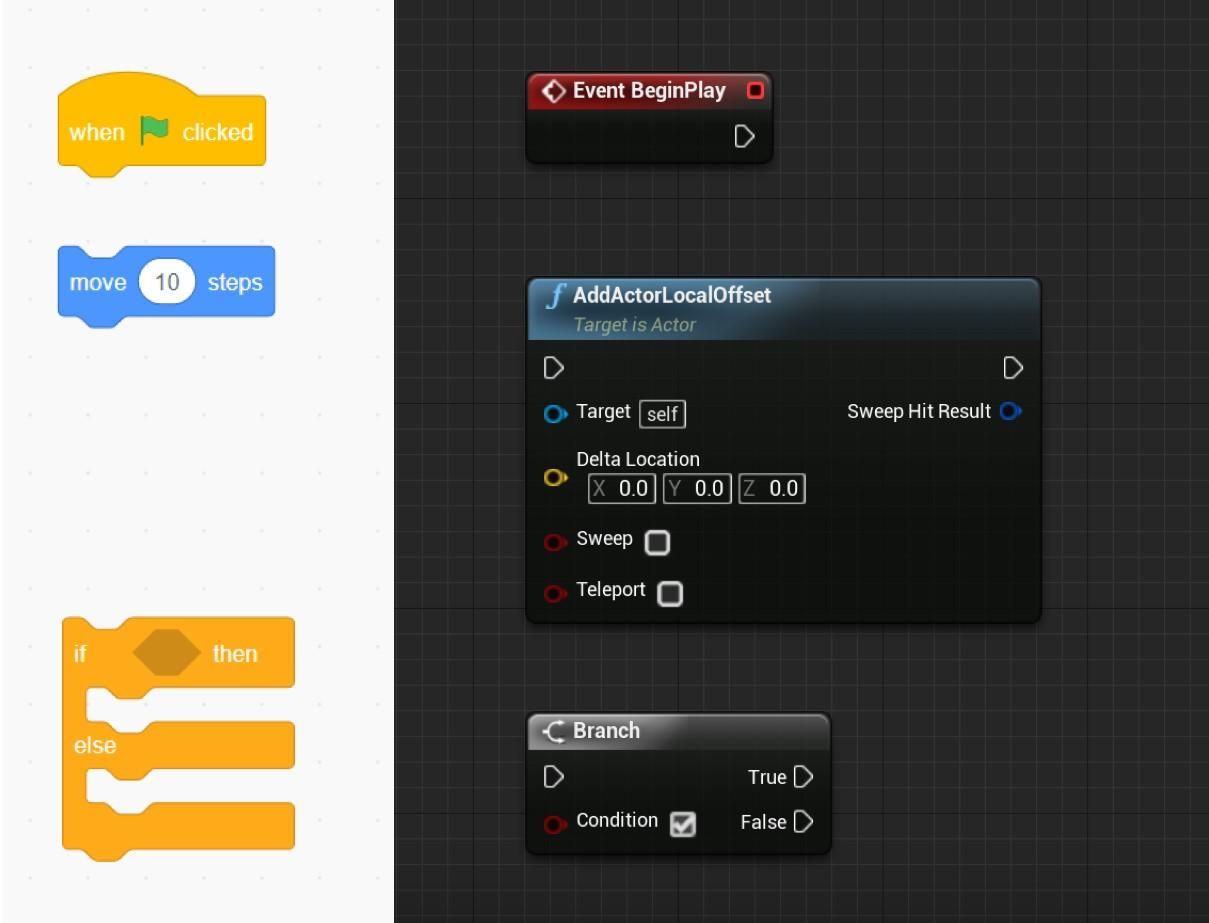The height and width of the screenshot is (923, 1209).
Task: Click the Delta Location Z value field
Action: [x=772, y=489]
